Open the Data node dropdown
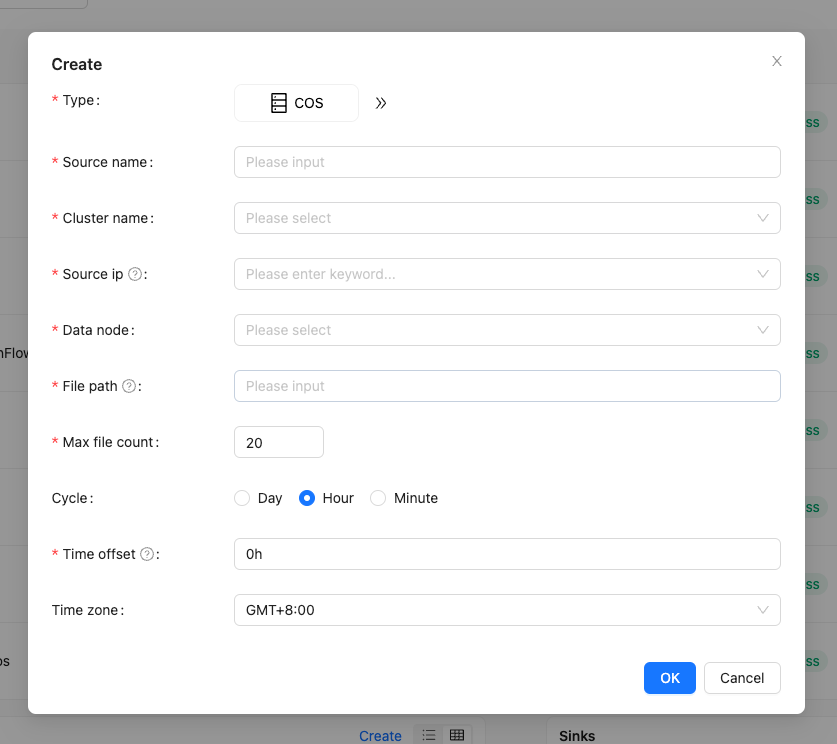Viewport: 837px width, 744px height. click(506, 330)
